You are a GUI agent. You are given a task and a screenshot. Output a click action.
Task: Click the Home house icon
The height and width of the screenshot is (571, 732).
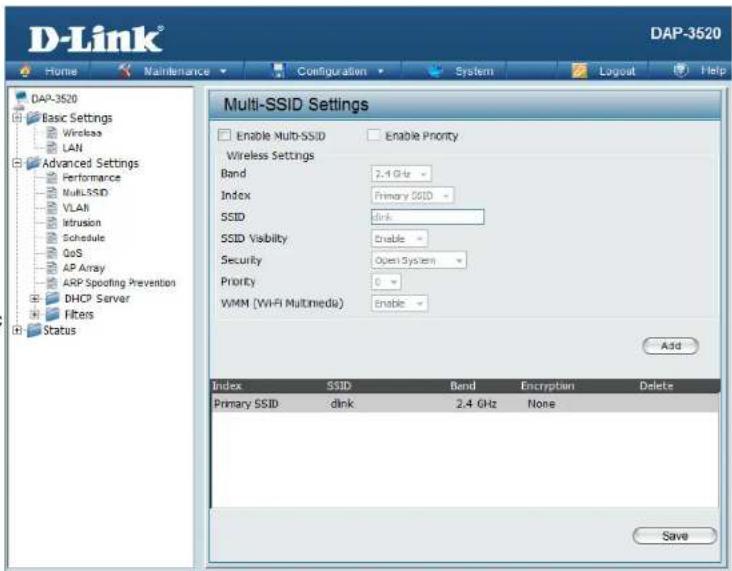tap(25, 70)
